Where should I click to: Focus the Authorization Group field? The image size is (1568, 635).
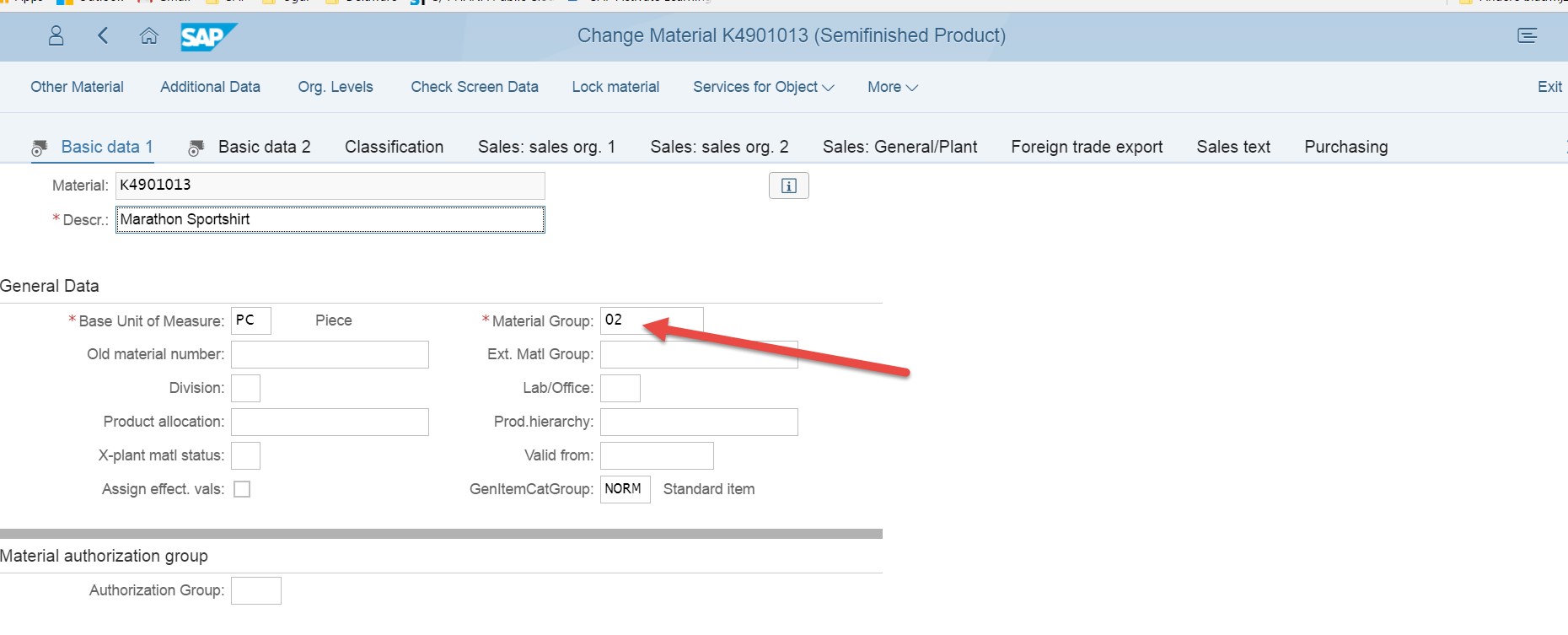coord(256,590)
